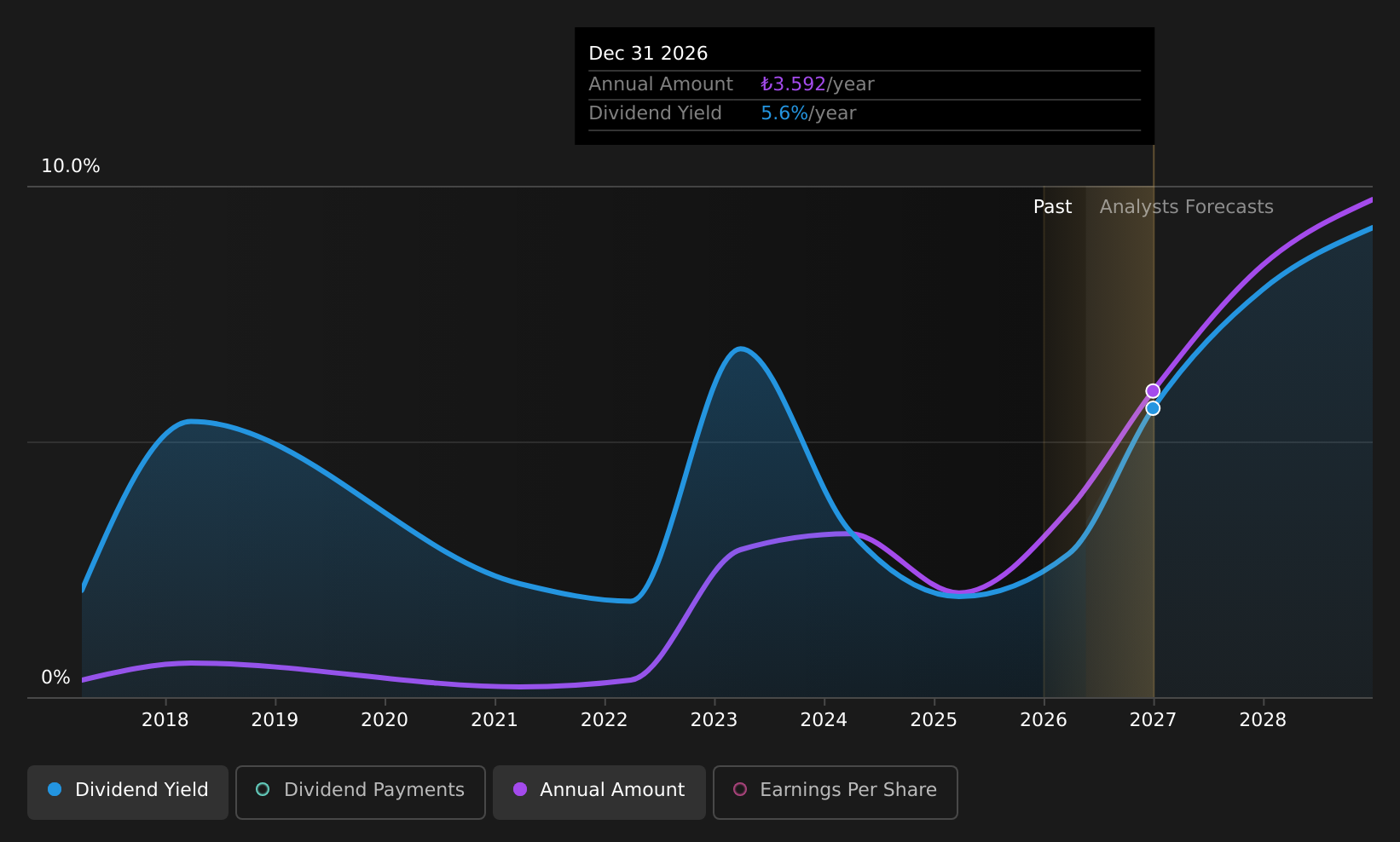Enable the Dividend Payments series
Viewport: 1400px width, 842px height.
point(361,792)
